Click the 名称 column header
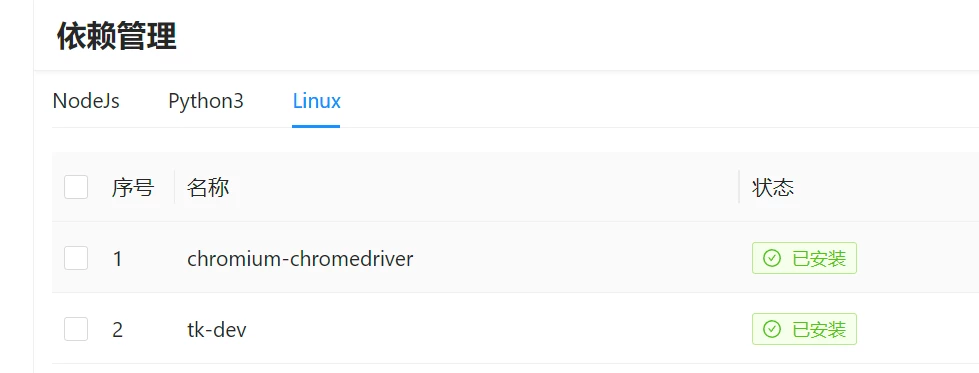Image resolution: width=979 pixels, height=373 pixels. [x=208, y=187]
